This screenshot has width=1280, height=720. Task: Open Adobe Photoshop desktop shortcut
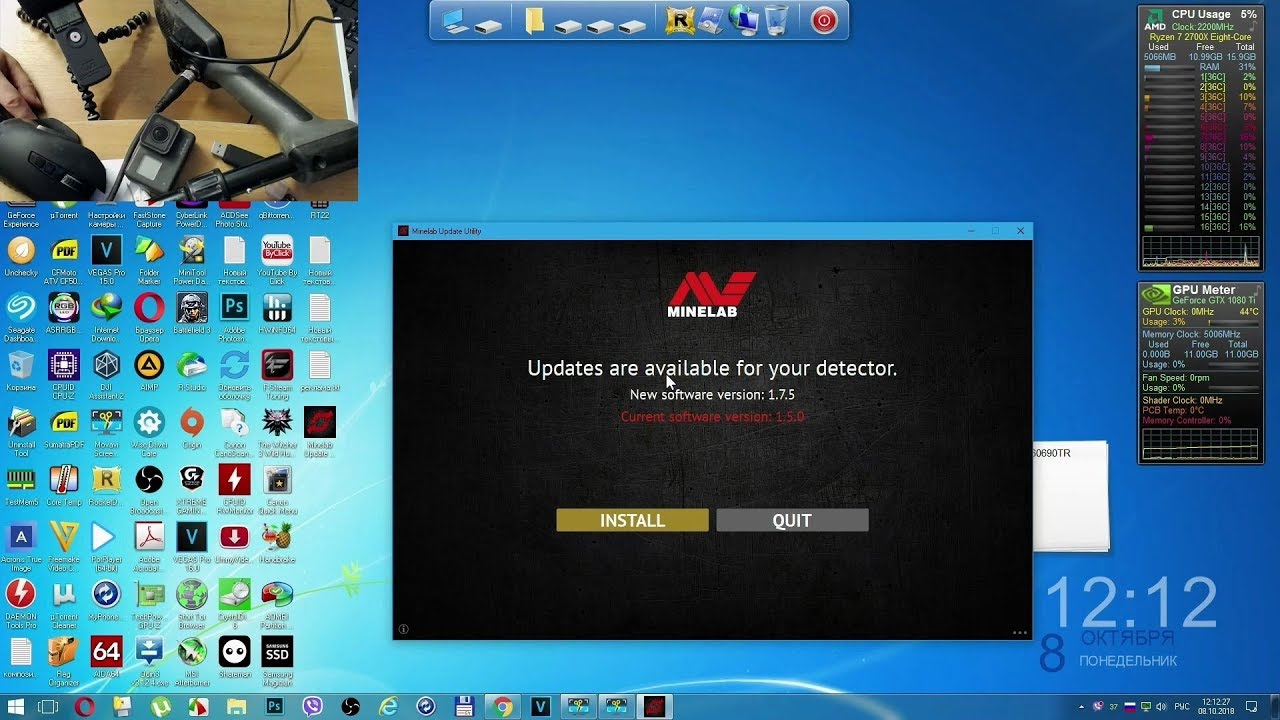tap(234, 315)
